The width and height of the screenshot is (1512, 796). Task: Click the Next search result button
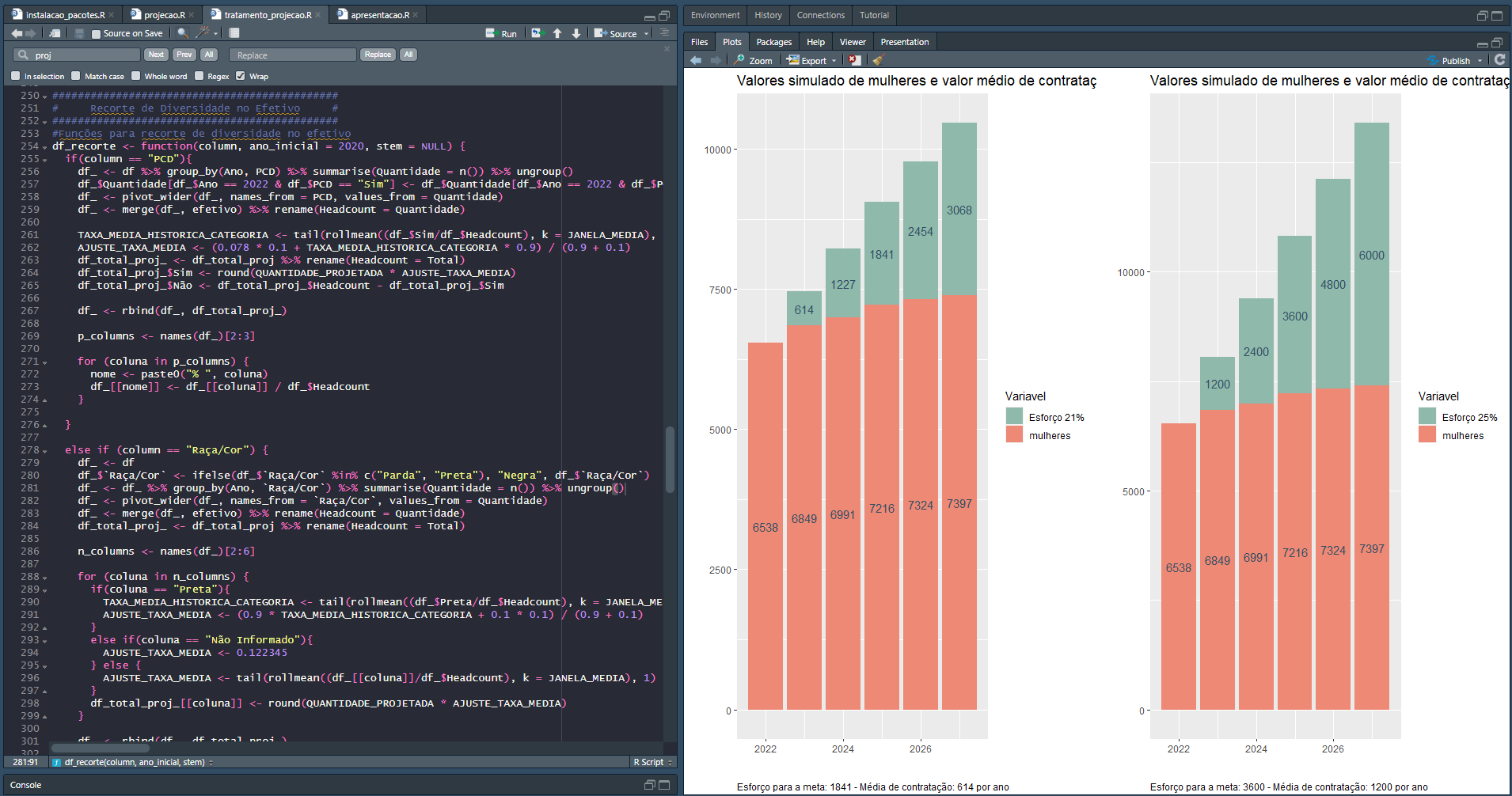tap(156, 55)
